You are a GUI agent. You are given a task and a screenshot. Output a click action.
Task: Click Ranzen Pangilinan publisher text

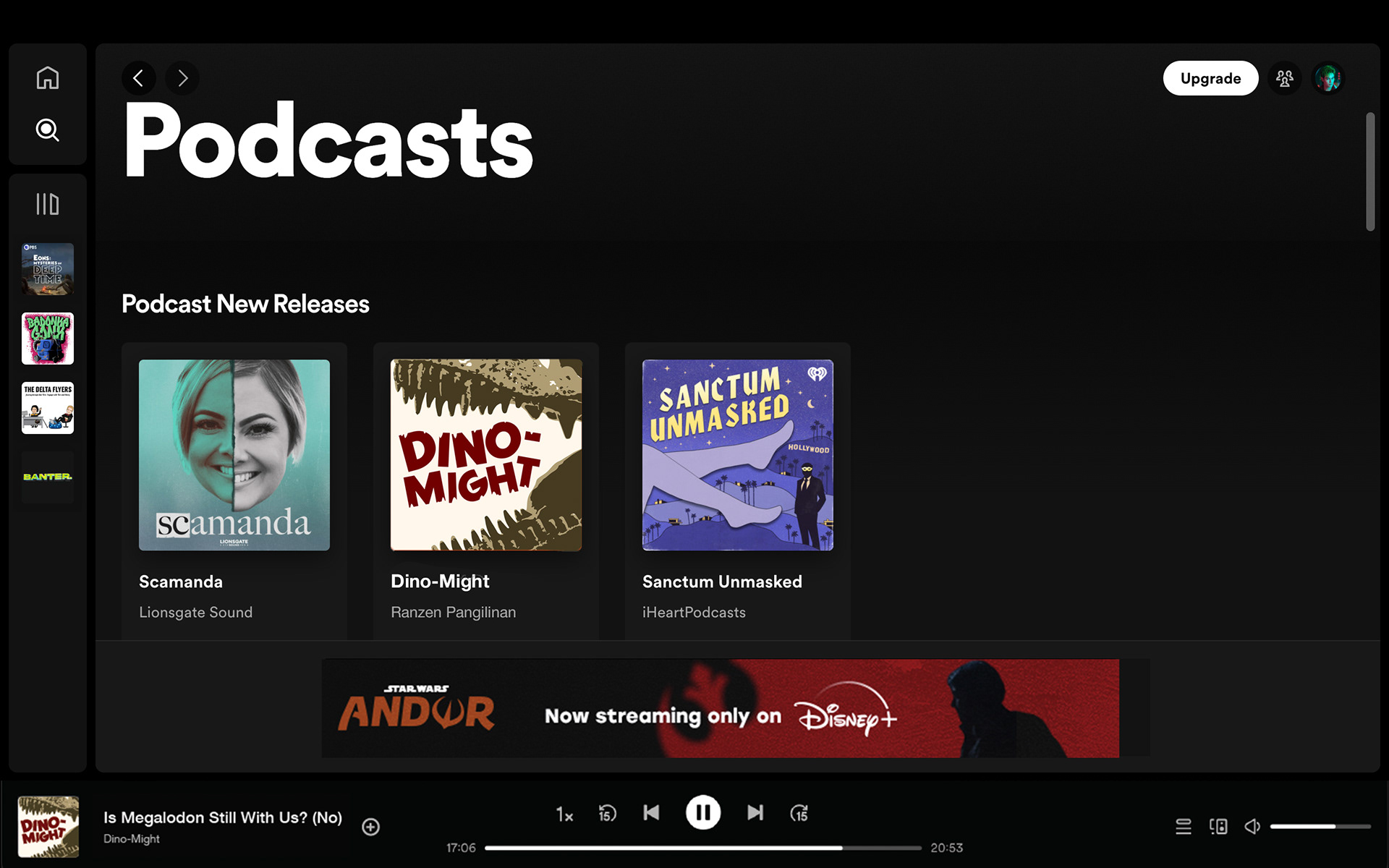[454, 613]
